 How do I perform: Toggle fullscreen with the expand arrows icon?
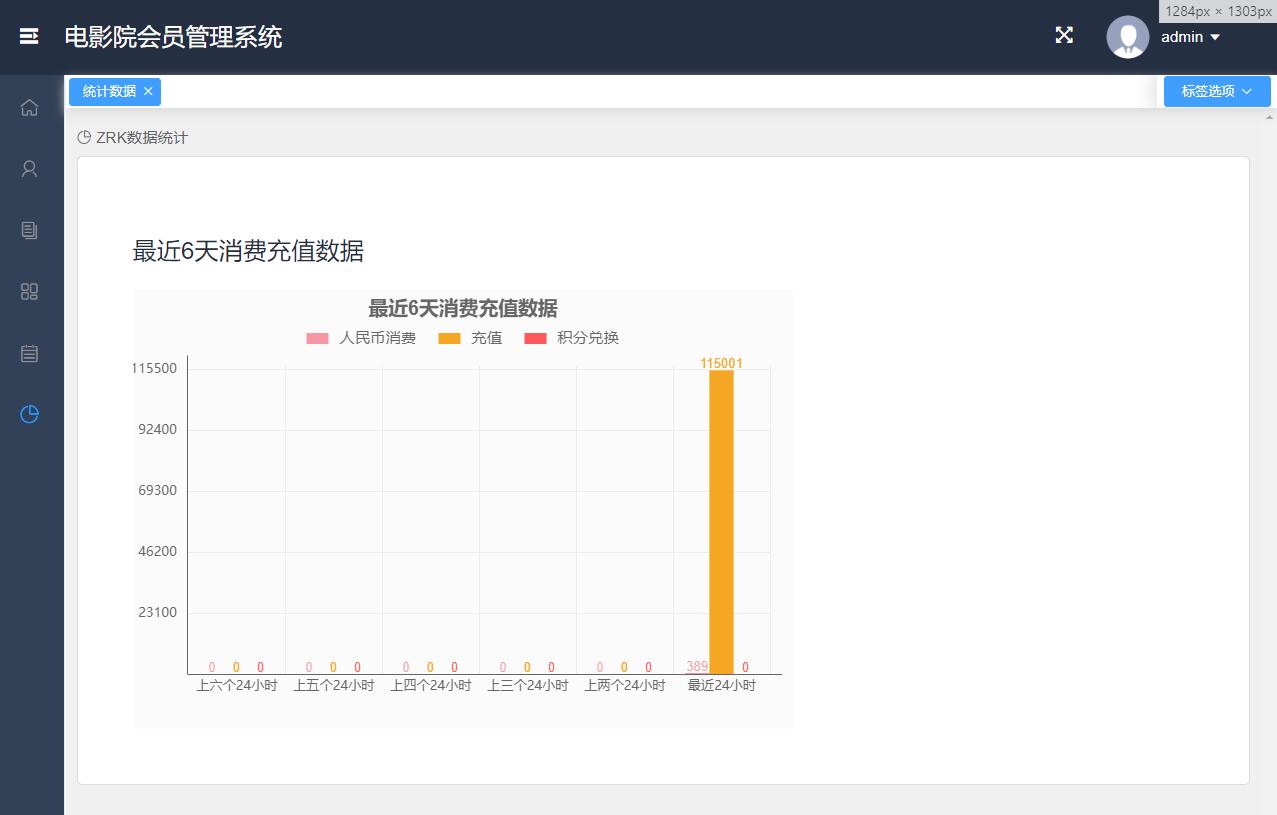pos(1063,35)
